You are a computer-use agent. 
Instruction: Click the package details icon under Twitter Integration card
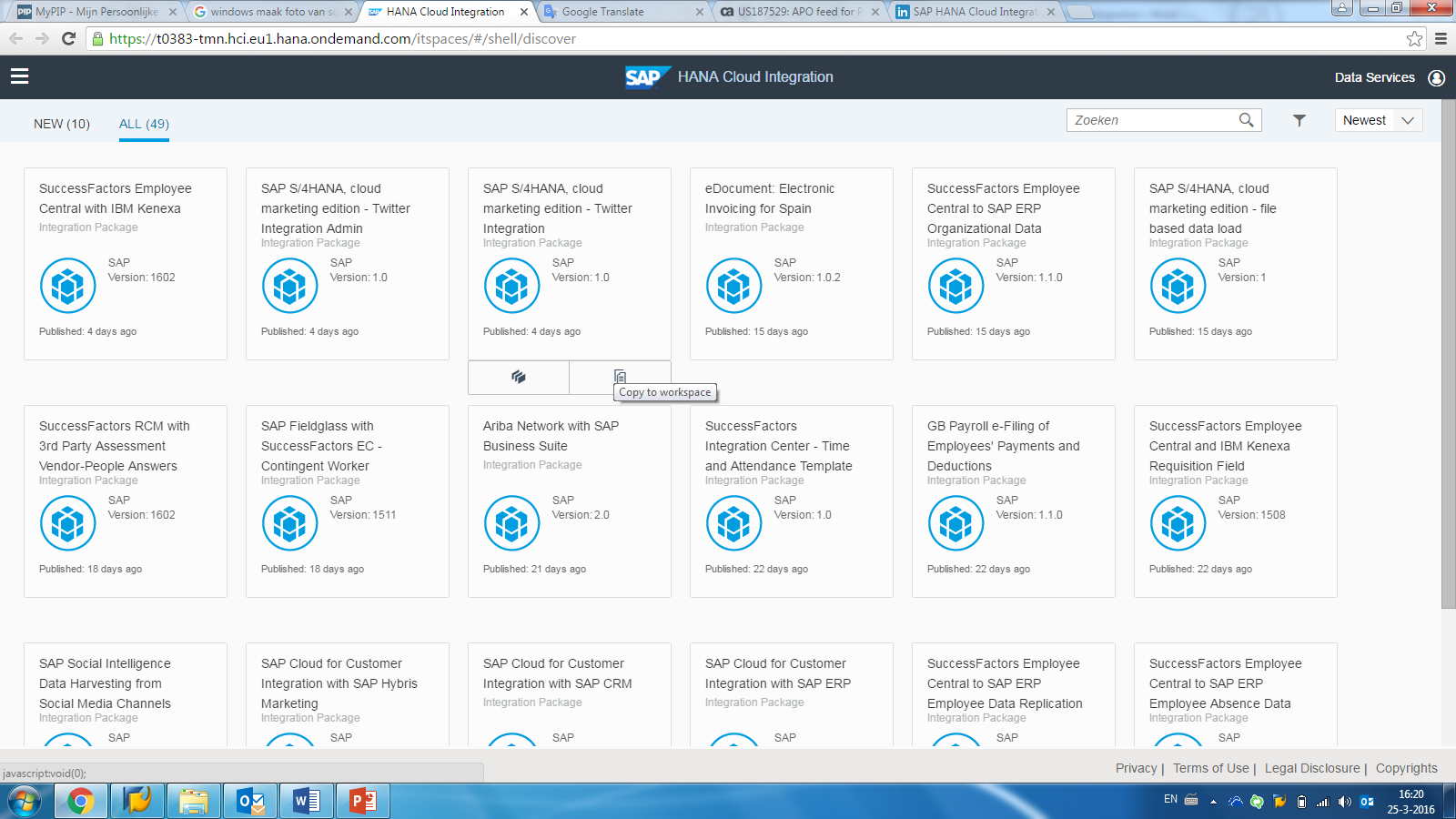click(x=519, y=377)
